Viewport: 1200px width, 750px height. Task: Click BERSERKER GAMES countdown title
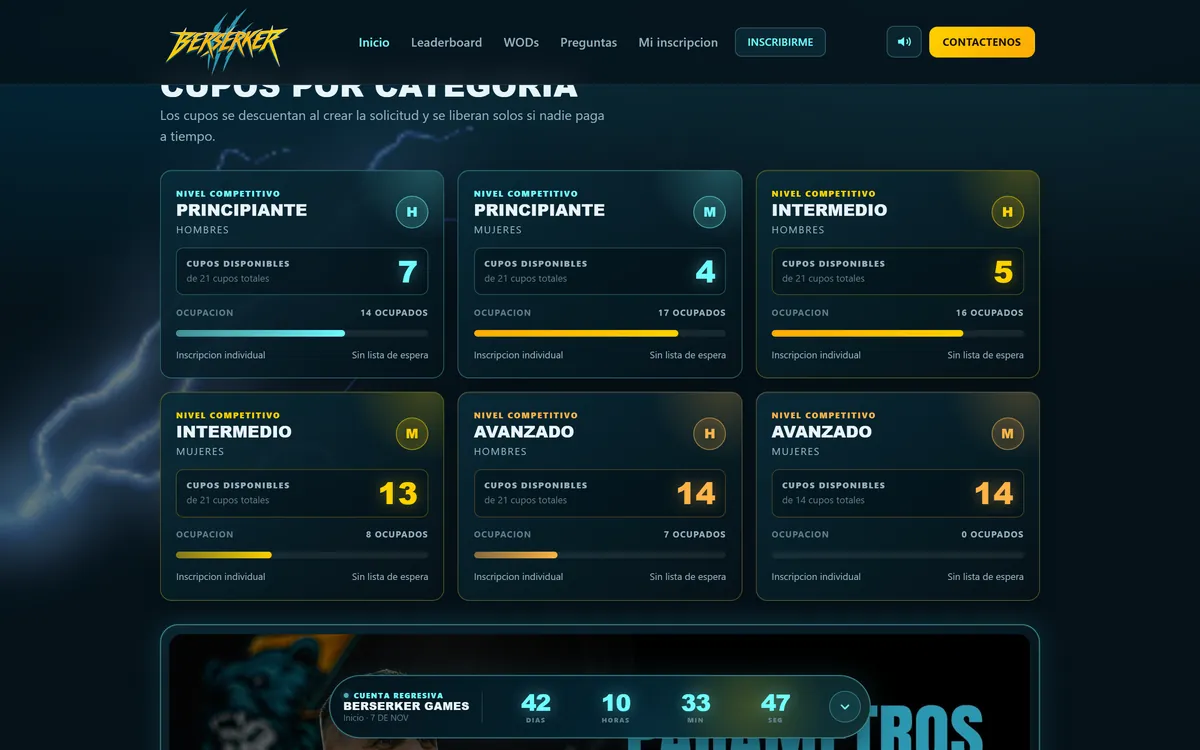coord(406,706)
